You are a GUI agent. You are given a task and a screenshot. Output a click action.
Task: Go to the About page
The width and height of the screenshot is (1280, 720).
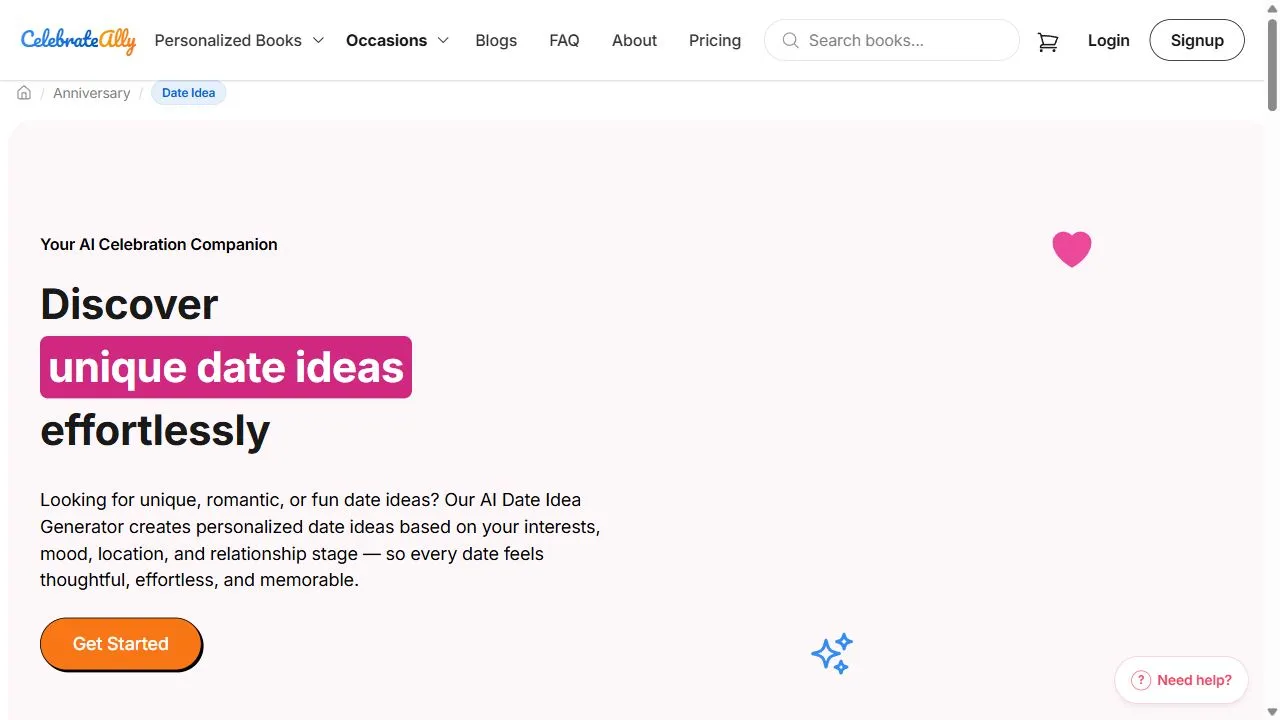(634, 41)
